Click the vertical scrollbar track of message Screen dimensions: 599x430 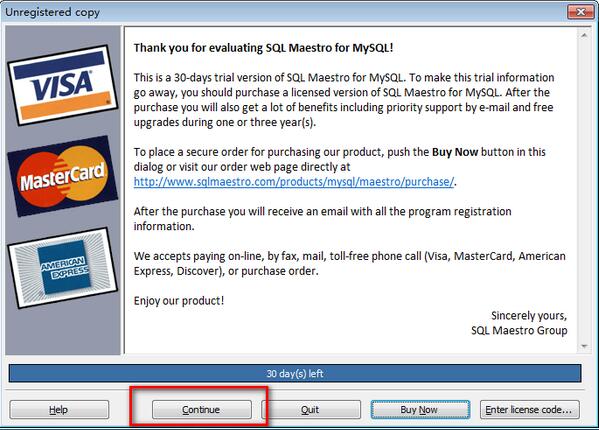coord(584,191)
